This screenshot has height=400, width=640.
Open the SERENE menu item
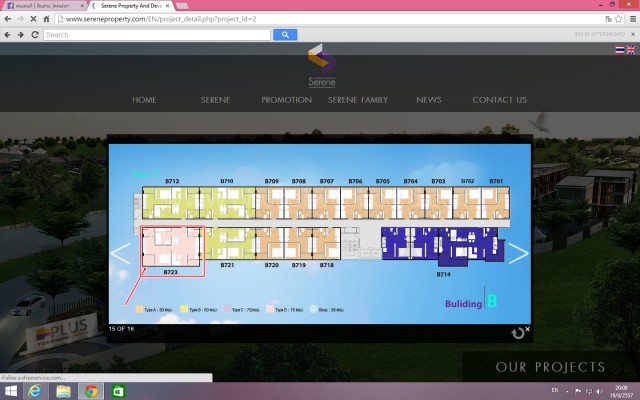[216, 100]
